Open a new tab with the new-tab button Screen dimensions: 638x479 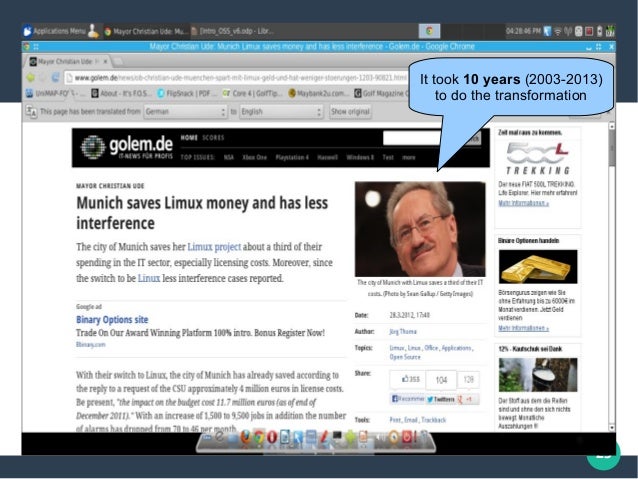click(x=118, y=61)
